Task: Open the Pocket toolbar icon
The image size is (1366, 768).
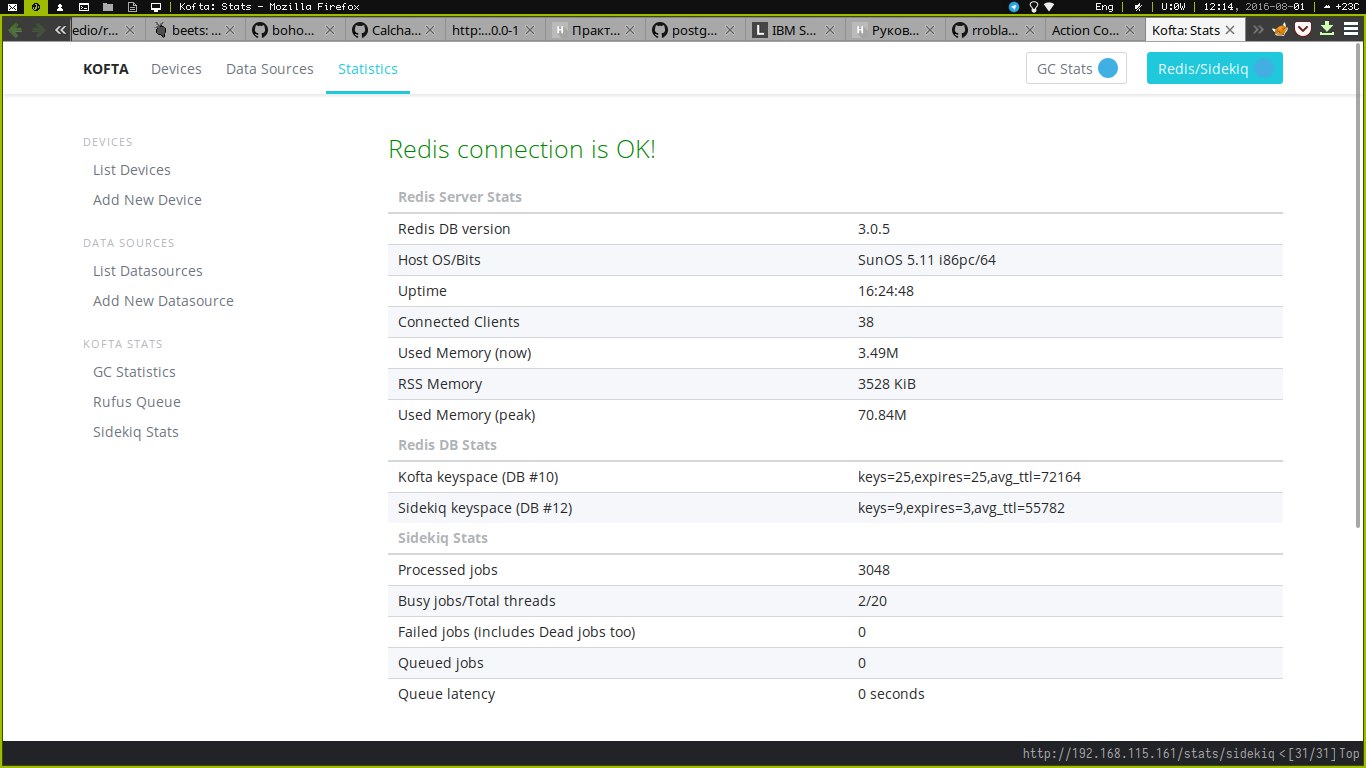Action: coord(1303,30)
